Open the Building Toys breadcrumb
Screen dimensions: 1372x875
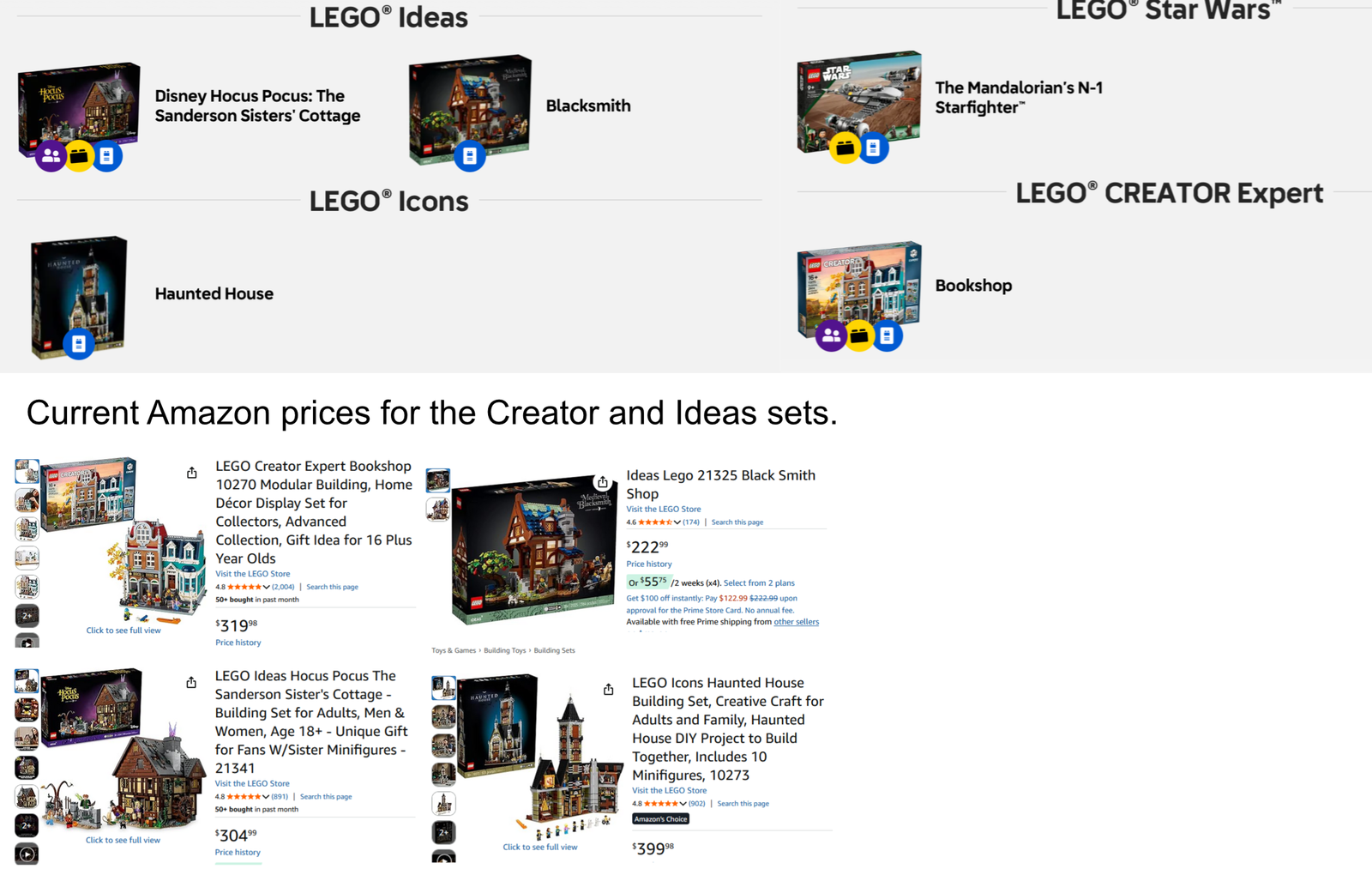point(504,651)
